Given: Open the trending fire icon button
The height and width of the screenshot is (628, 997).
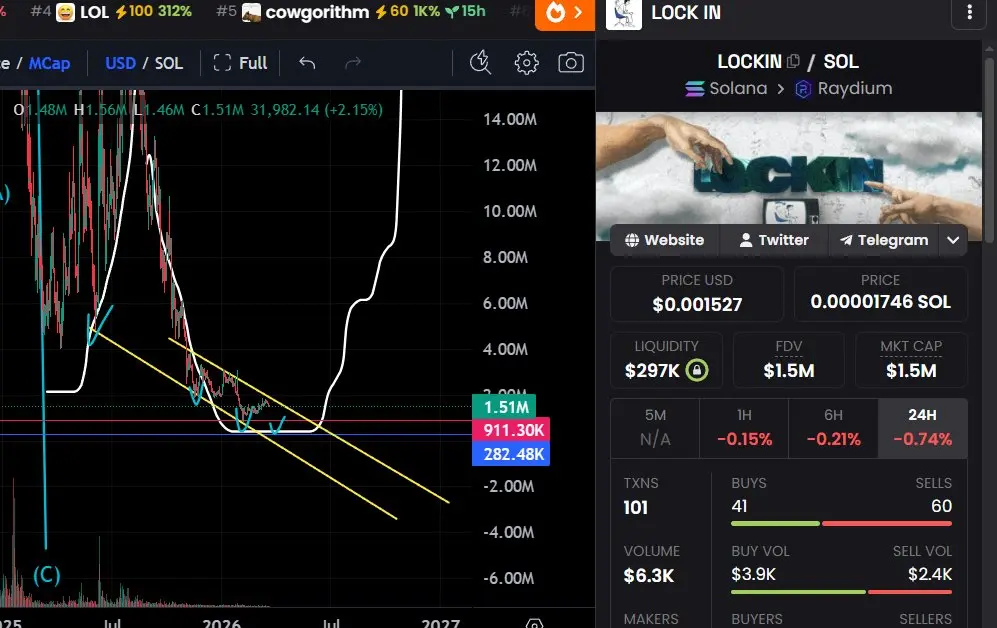Looking at the screenshot, I should [x=565, y=13].
